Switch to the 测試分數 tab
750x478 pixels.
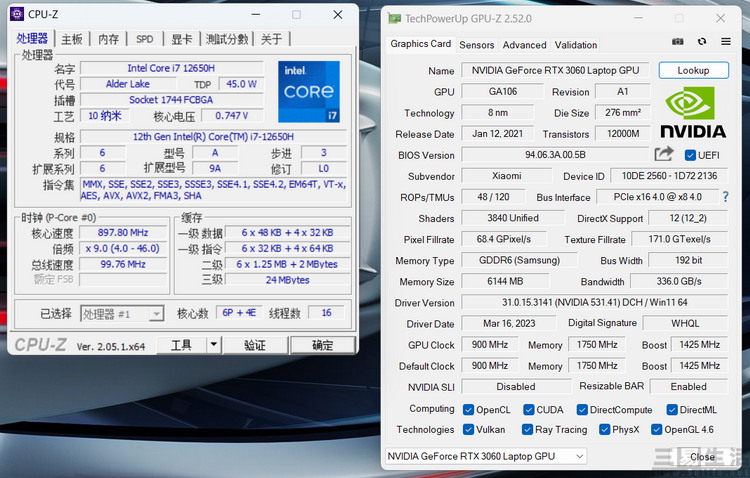[x=227, y=39]
